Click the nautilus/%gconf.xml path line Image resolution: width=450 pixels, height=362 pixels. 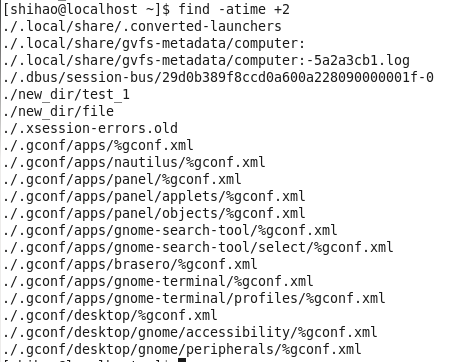134,162
